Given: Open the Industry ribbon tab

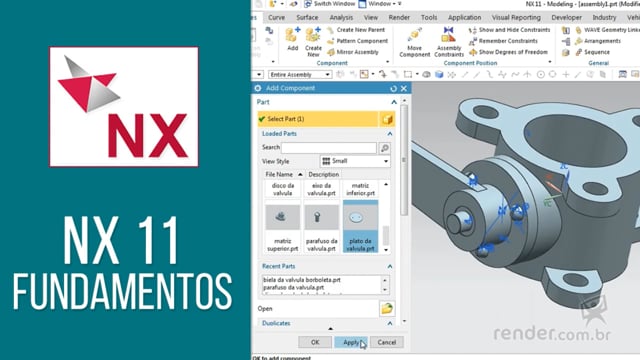Looking at the screenshot, I should [604, 17].
